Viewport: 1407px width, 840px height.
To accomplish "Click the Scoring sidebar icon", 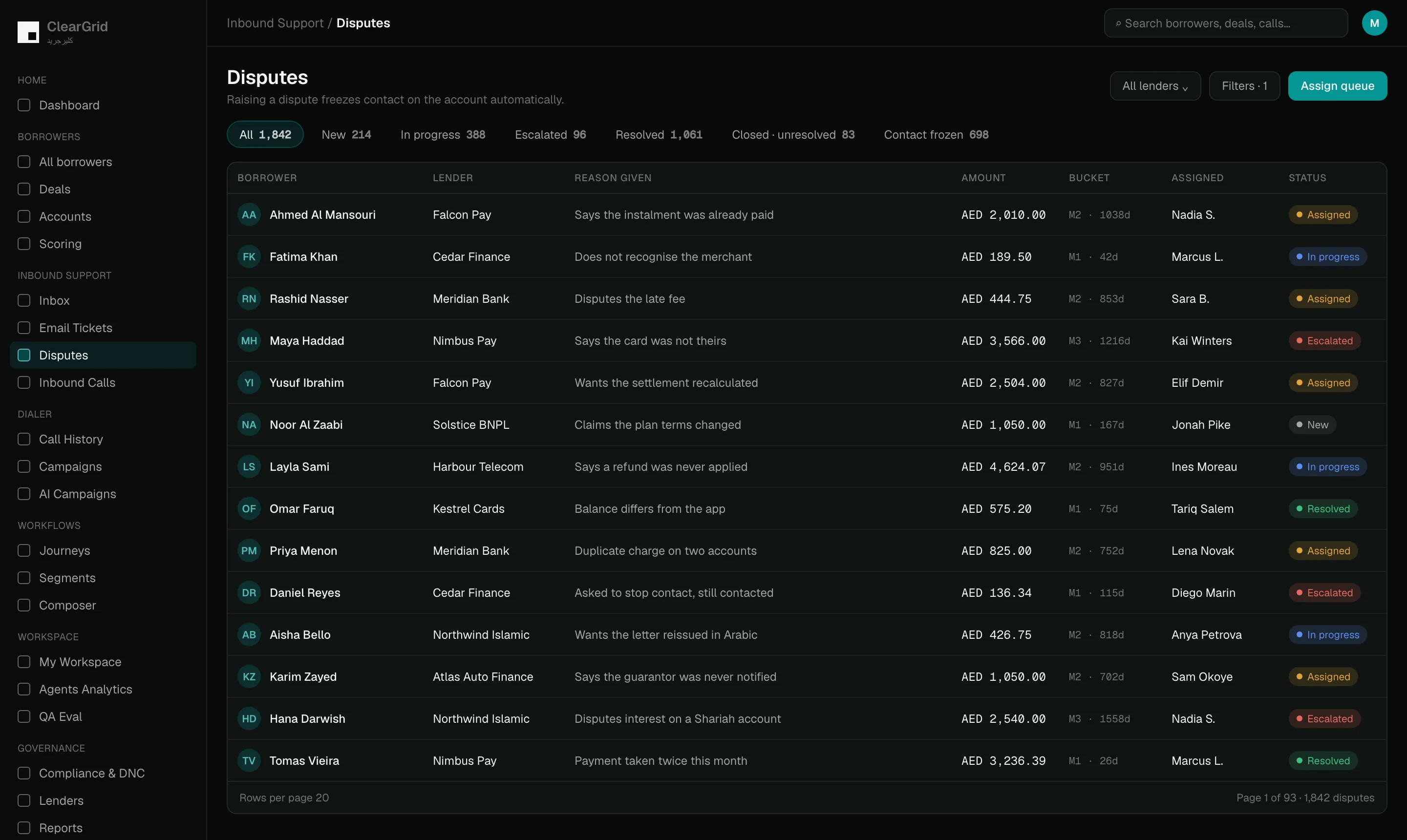I will coord(24,244).
